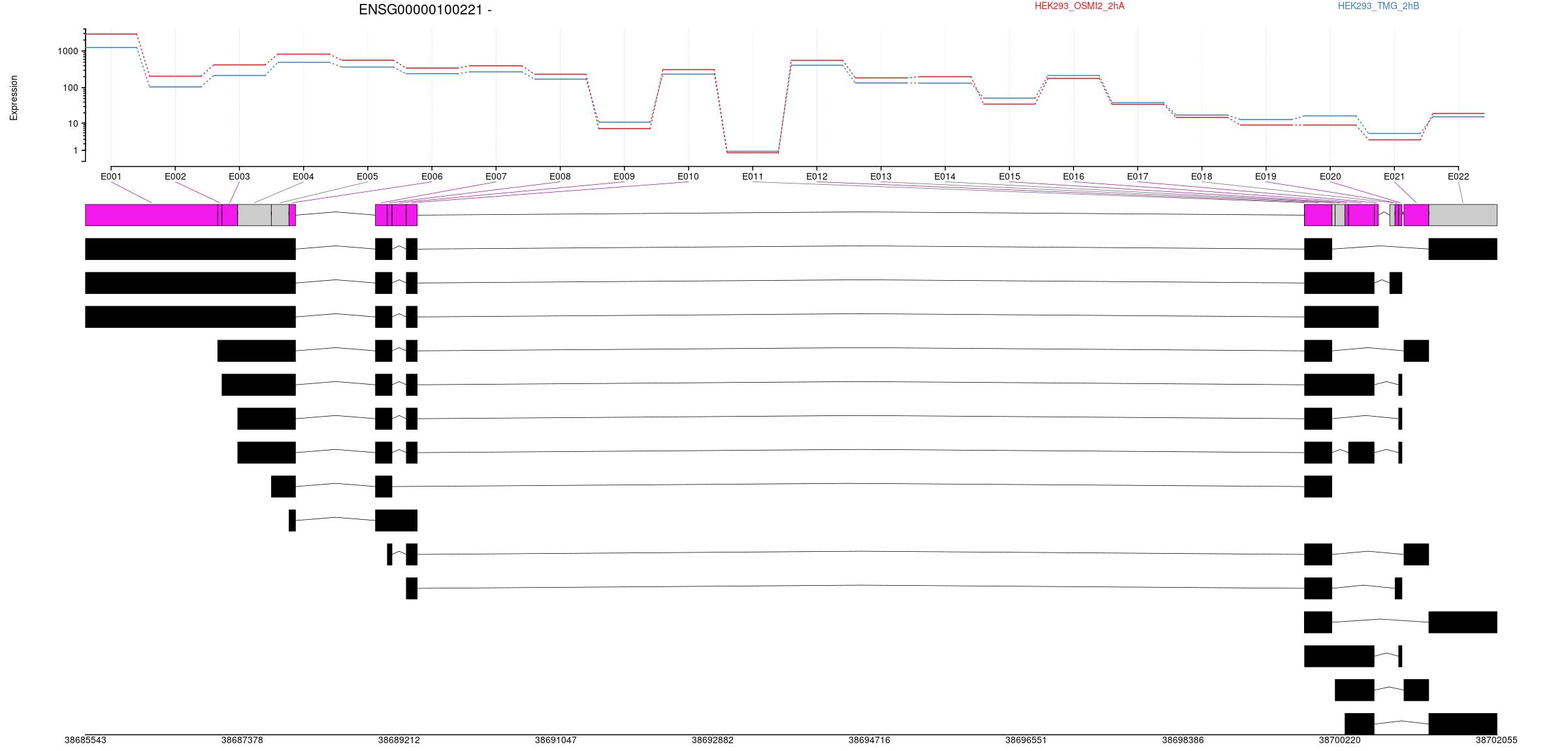
Task: Click y-axis tick value 1
Action: (x=75, y=151)
